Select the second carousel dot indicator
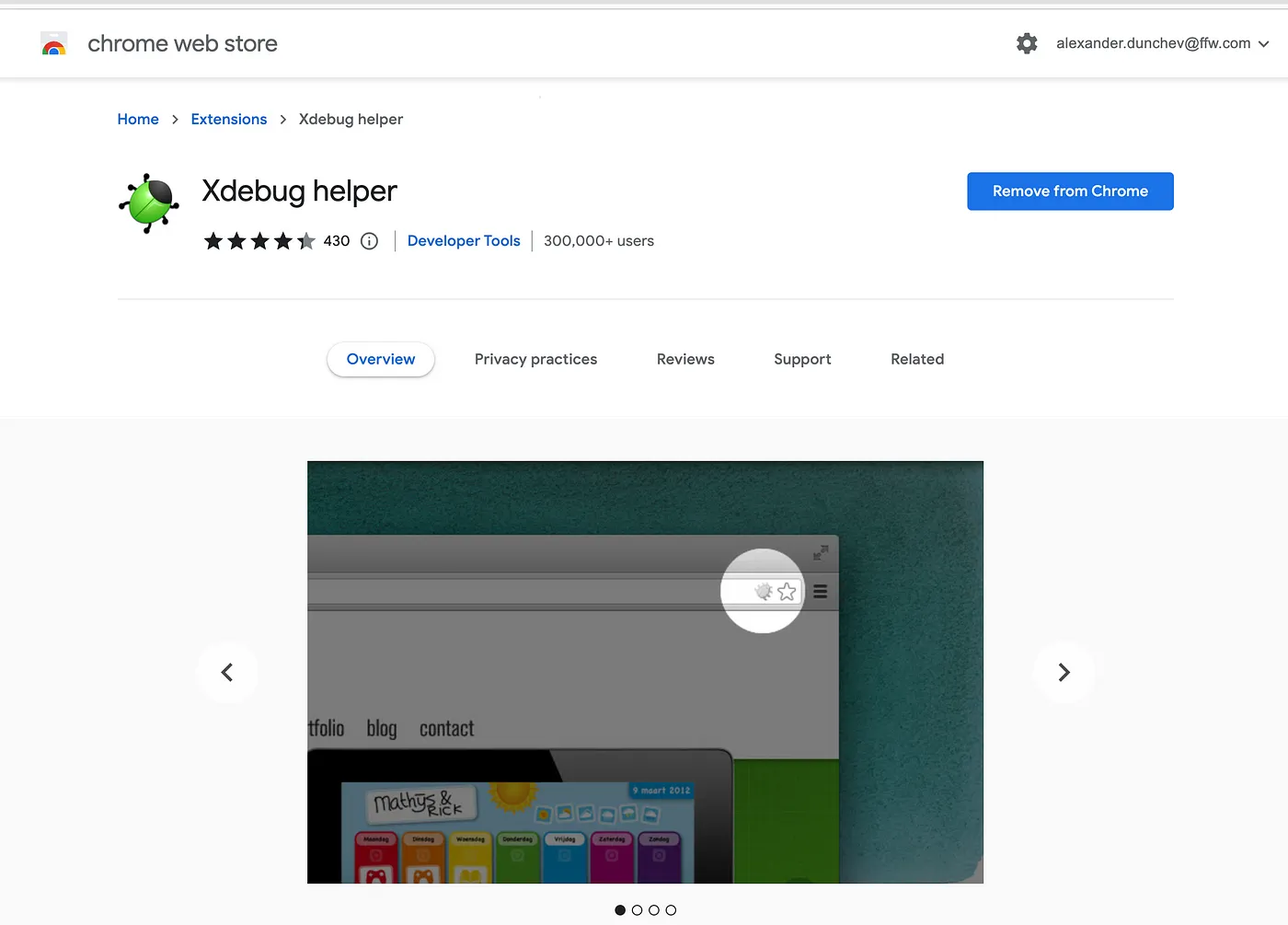This screenshot has width=1288, height=925. tap(637, 910)
